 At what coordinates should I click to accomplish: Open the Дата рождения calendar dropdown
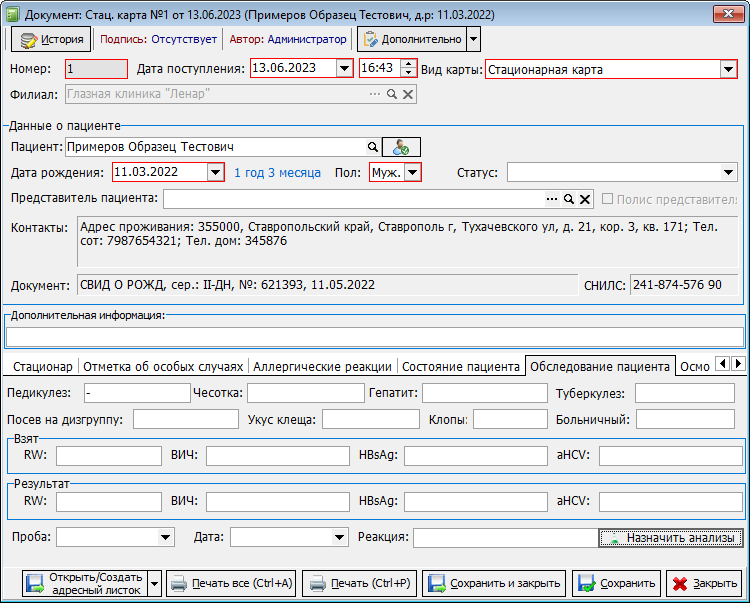(x=215, y=172)
